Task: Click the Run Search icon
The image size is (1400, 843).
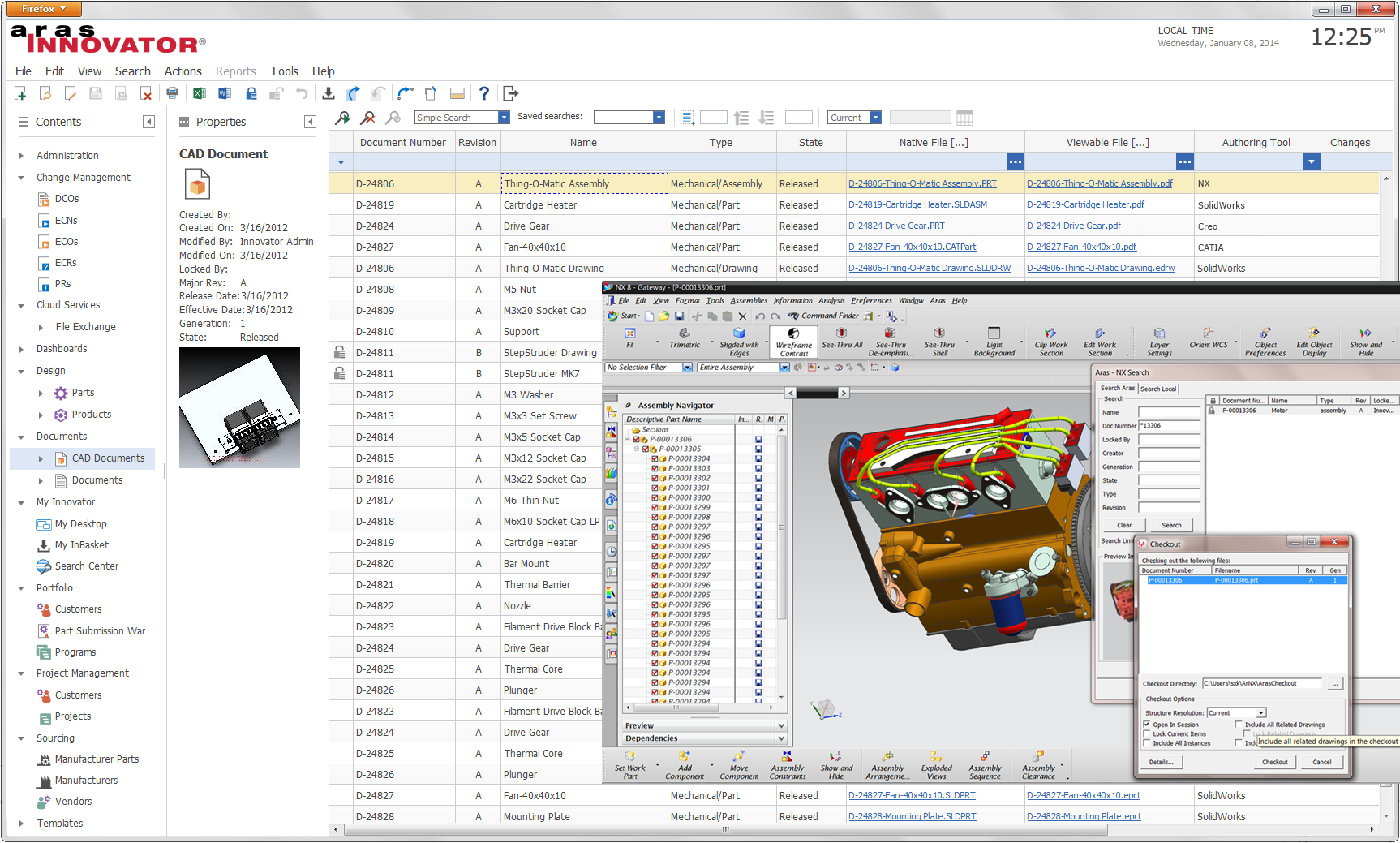Action: pyautogui.click(x=343, y=118)
